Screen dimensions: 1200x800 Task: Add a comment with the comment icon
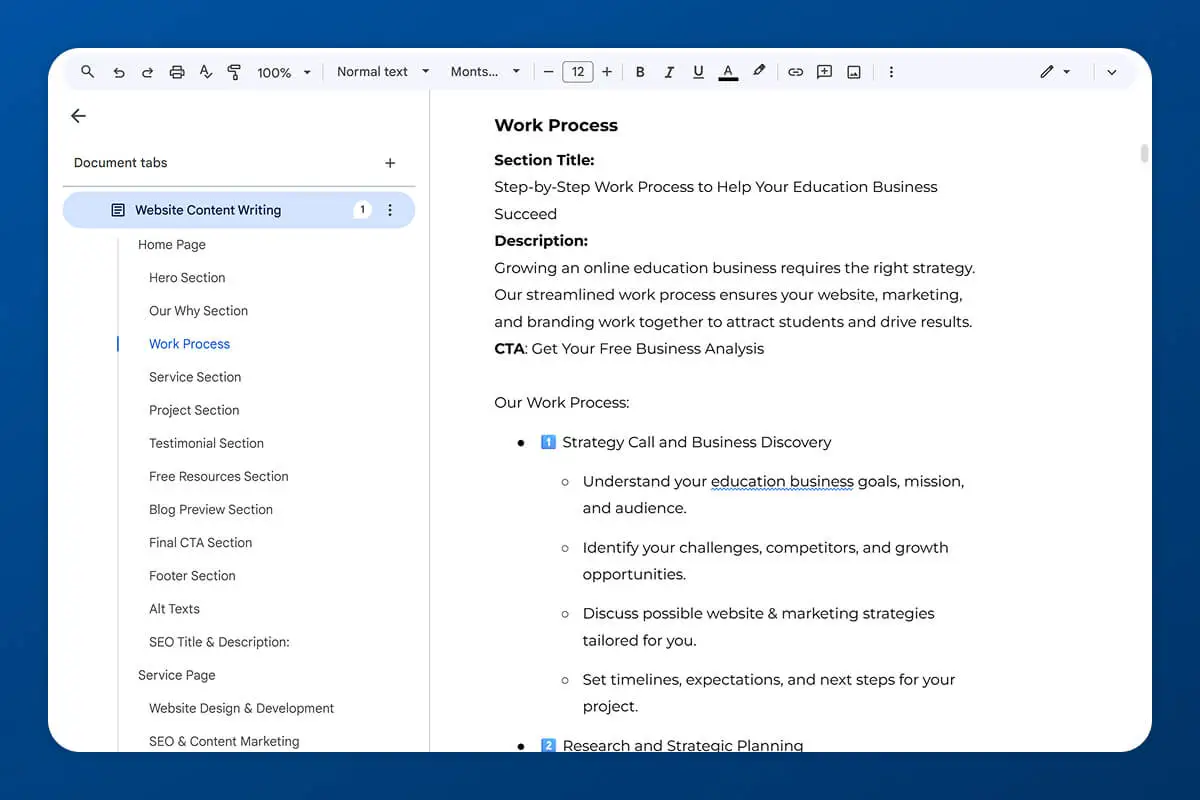pyautogui.click(x=824, y=71)
